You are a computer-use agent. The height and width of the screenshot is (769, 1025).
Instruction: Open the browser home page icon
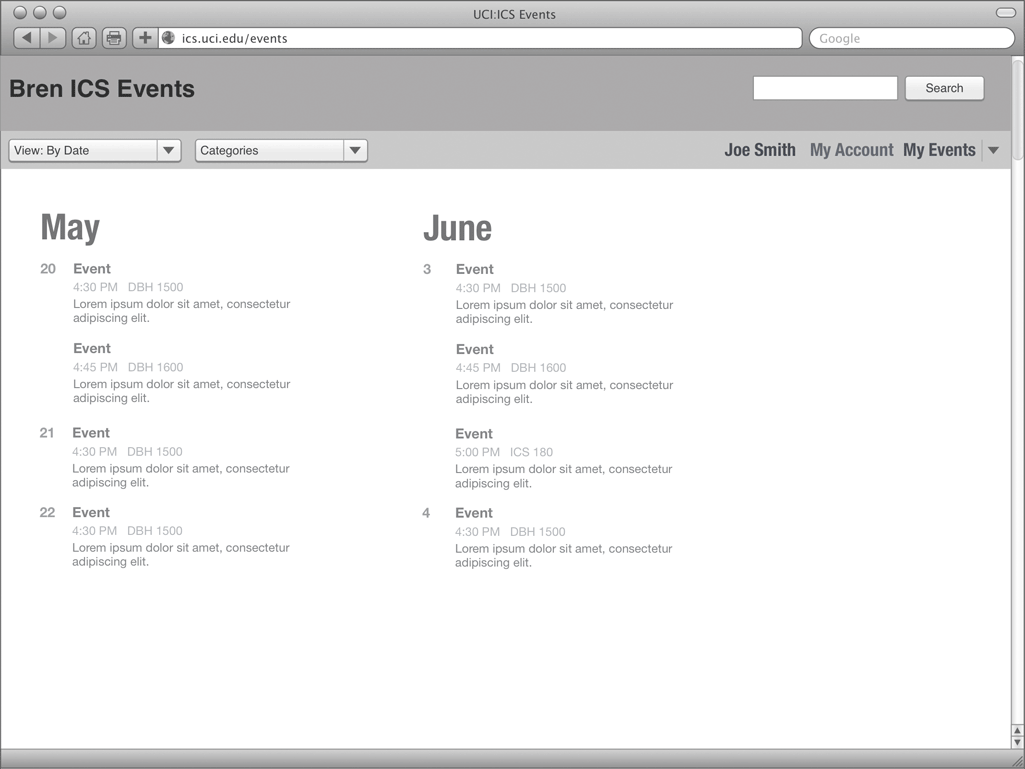pyautogui.click(x=84, y=38)
